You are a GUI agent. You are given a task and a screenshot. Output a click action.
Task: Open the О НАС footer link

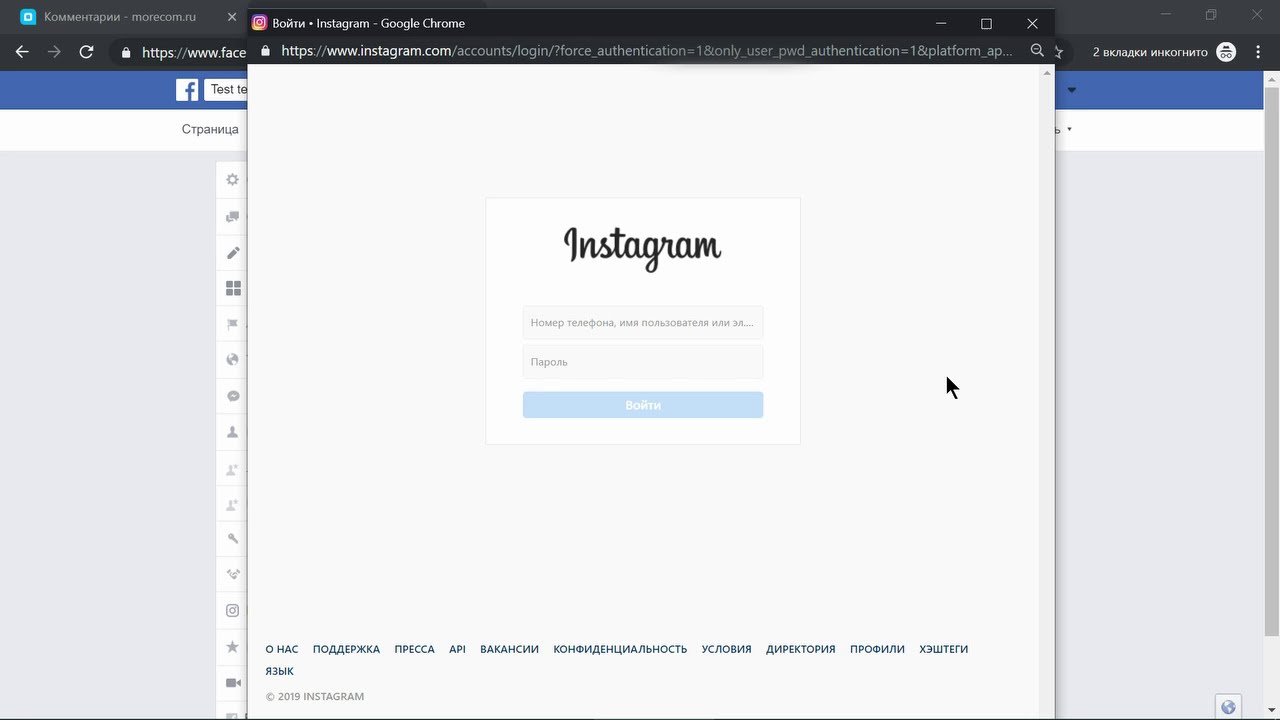pyautogui.click(x=282, y=649)
